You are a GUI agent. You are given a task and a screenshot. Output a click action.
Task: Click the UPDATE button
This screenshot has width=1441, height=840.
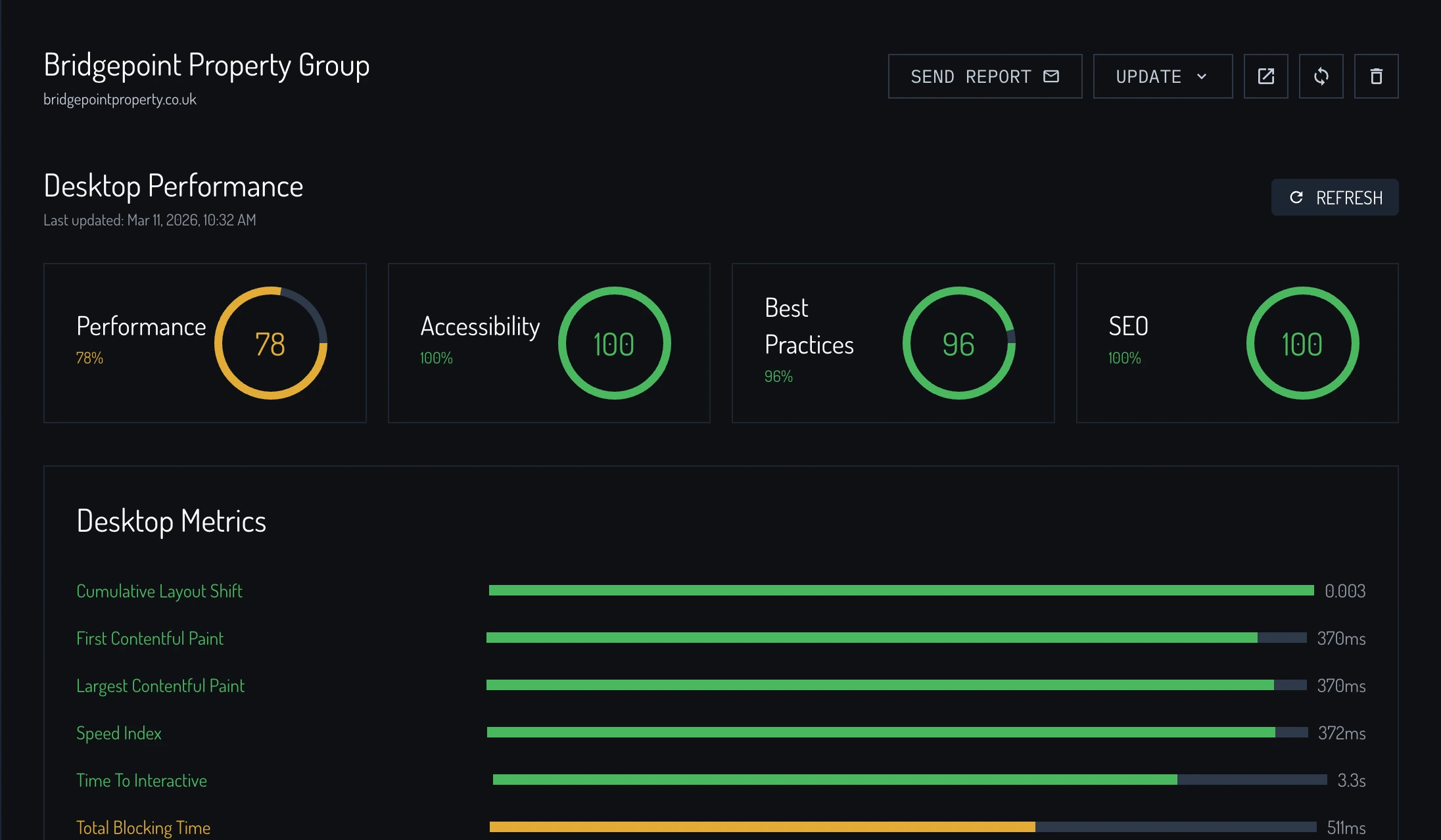1147,76
